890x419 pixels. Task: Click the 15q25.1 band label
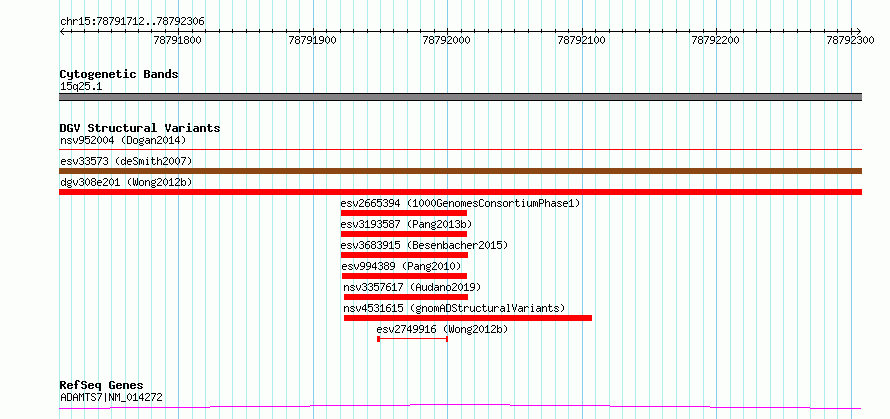click(81, 87)
